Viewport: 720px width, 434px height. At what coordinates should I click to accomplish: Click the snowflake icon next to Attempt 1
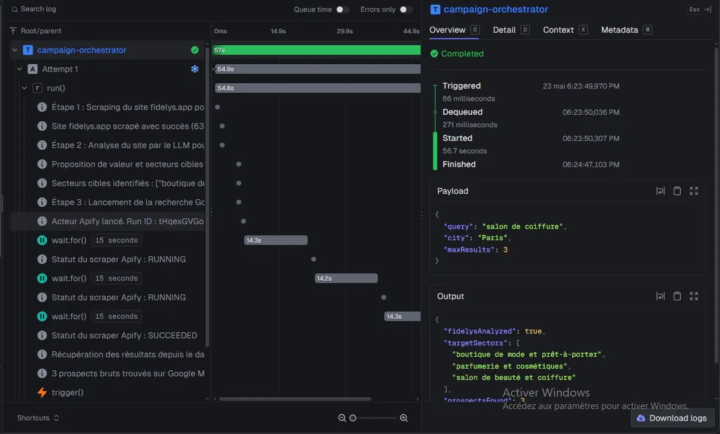coord(195,69)
